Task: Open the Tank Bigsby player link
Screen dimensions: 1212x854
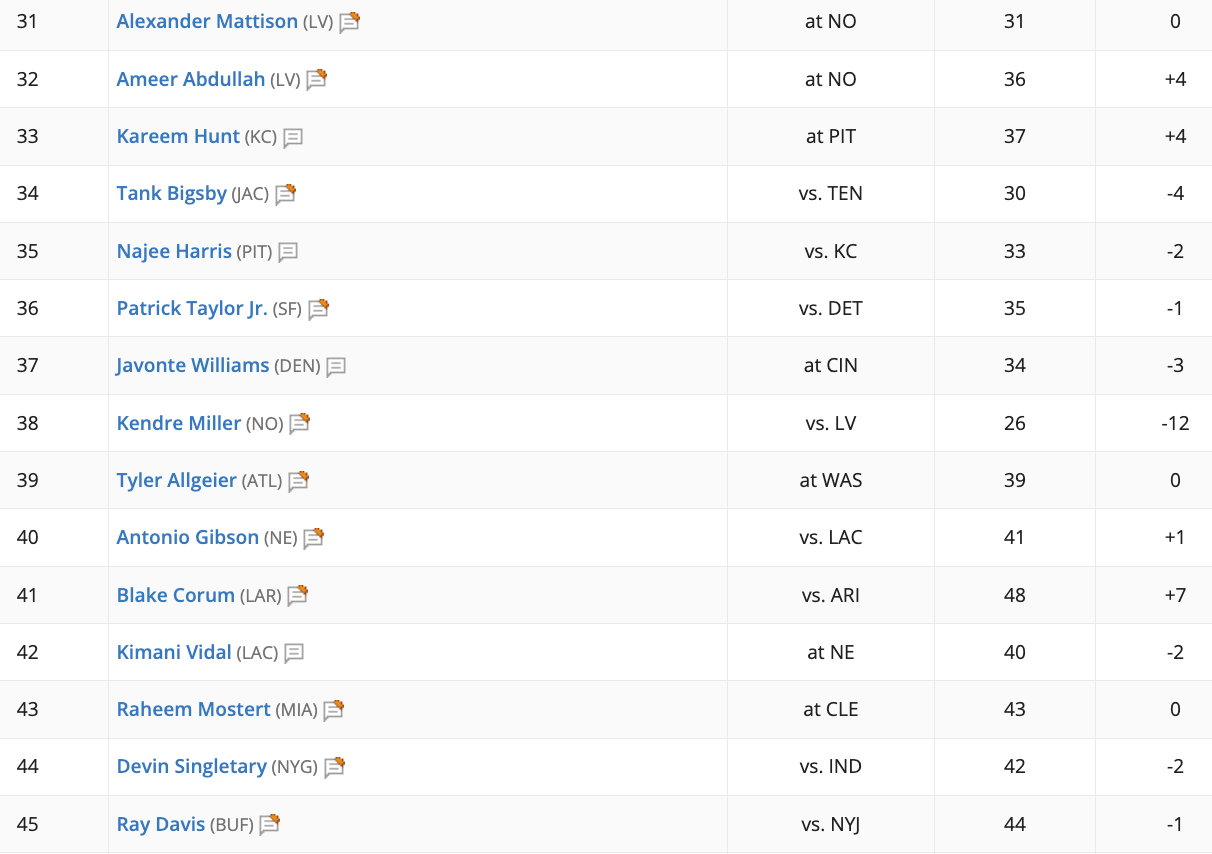Action: [172, 194]
